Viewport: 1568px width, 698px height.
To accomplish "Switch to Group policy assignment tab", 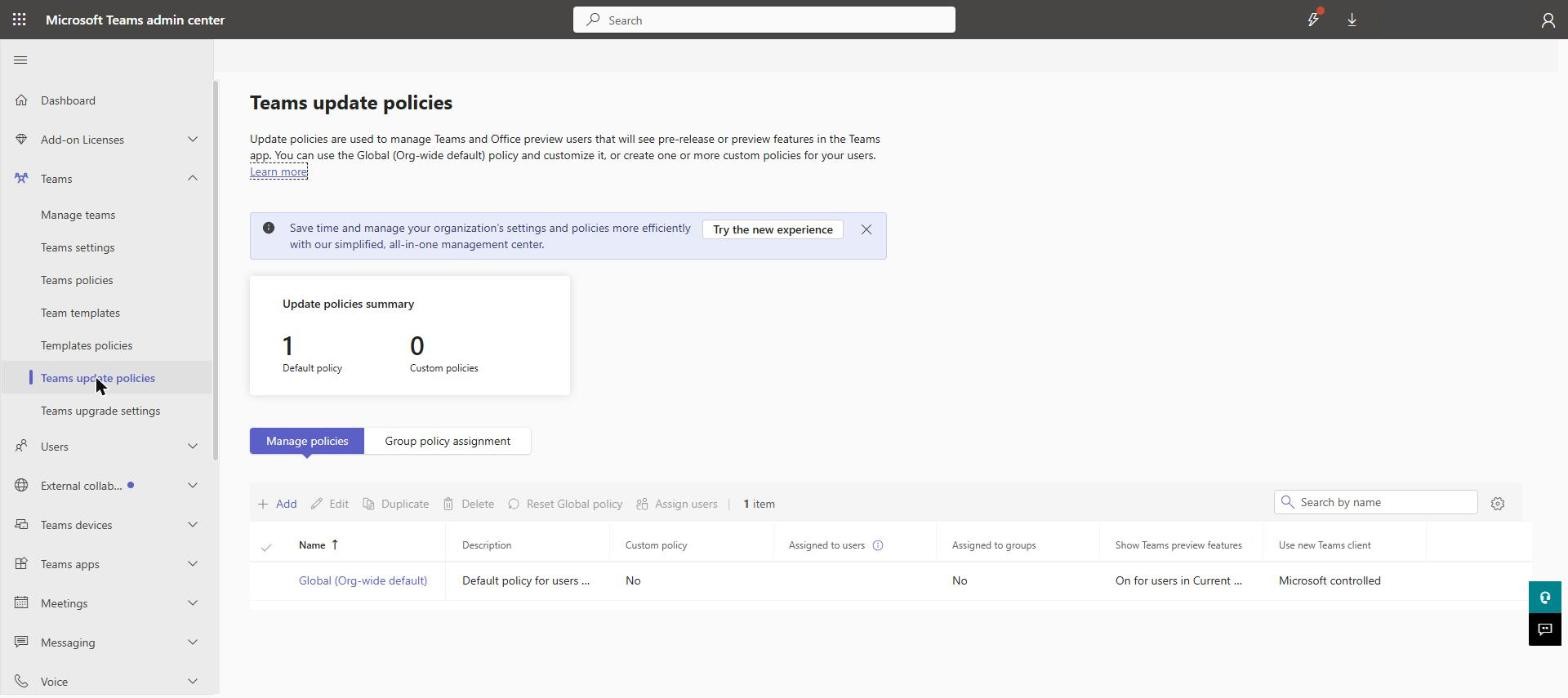I will click(447, 441).
